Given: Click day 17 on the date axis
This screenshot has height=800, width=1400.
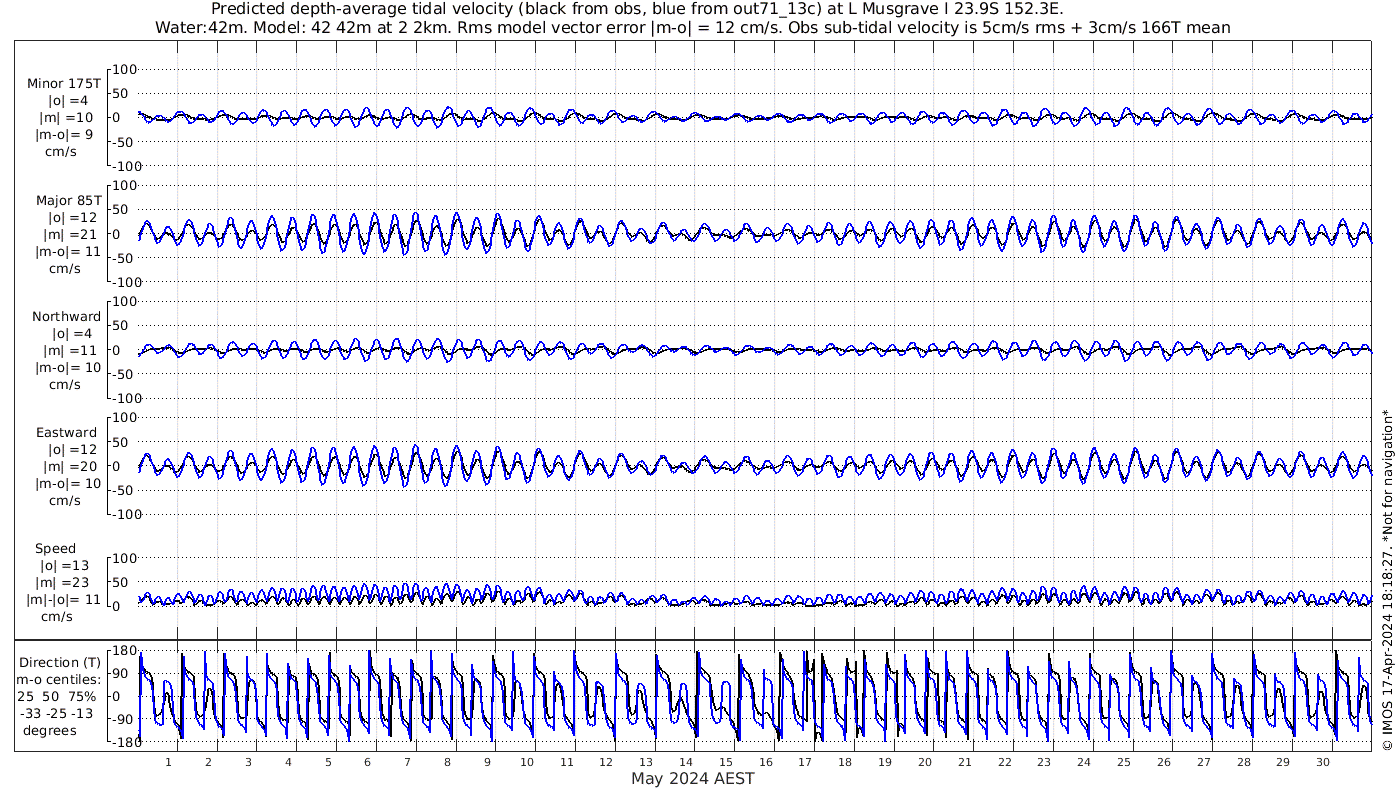Looking at the screenshot, I should tap(805, 762).
